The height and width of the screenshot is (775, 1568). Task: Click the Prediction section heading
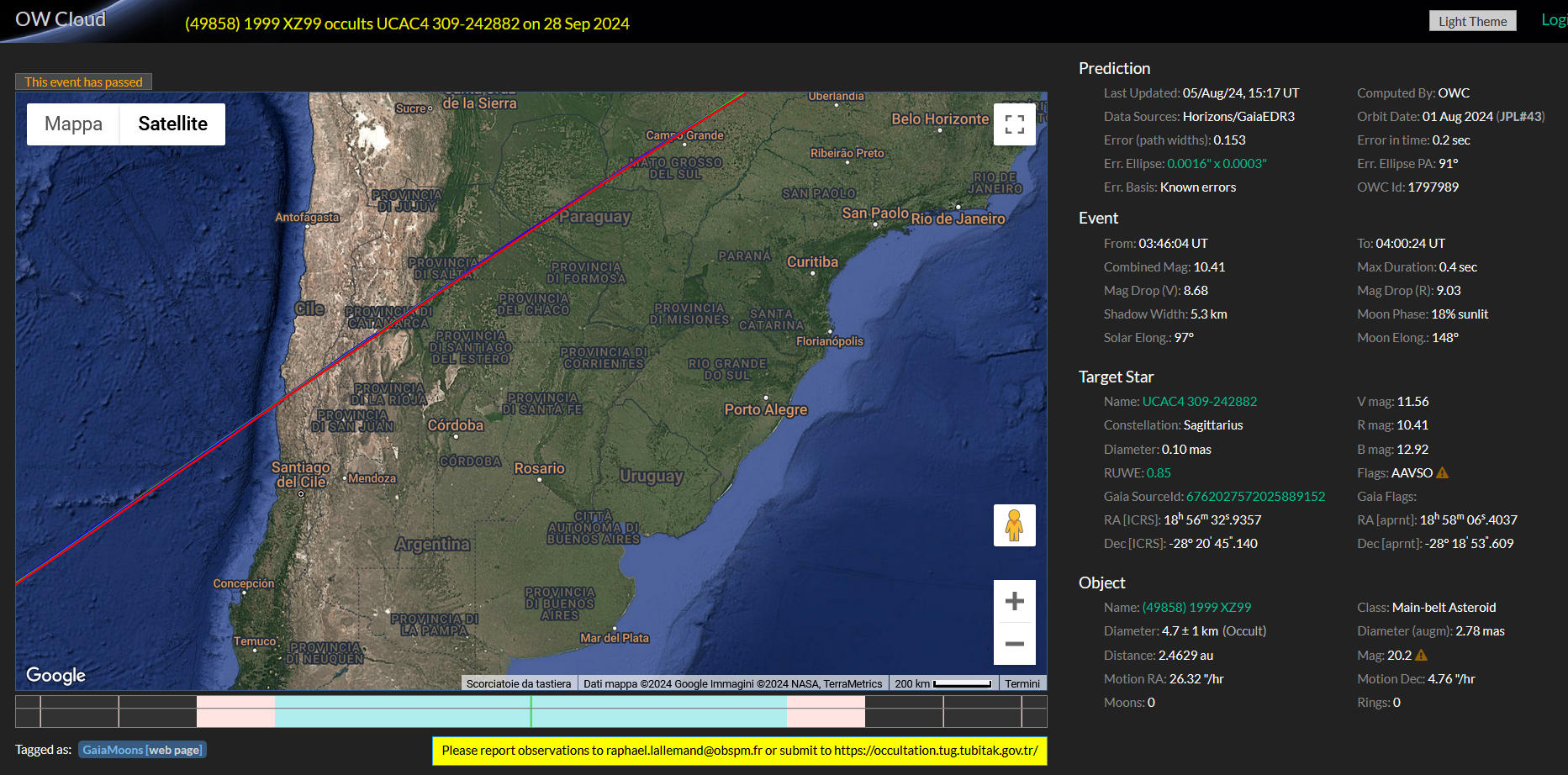tap(1114, 68)
